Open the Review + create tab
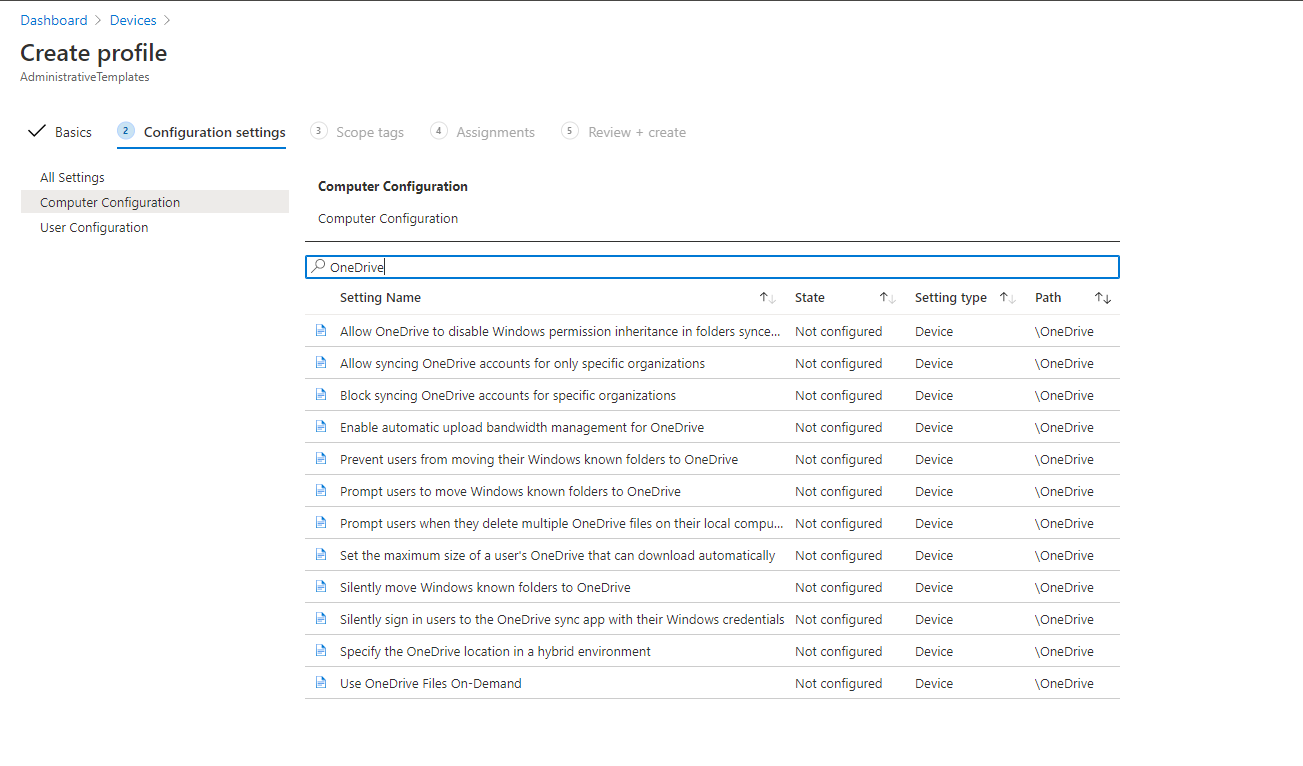 (x=637, y=132)
